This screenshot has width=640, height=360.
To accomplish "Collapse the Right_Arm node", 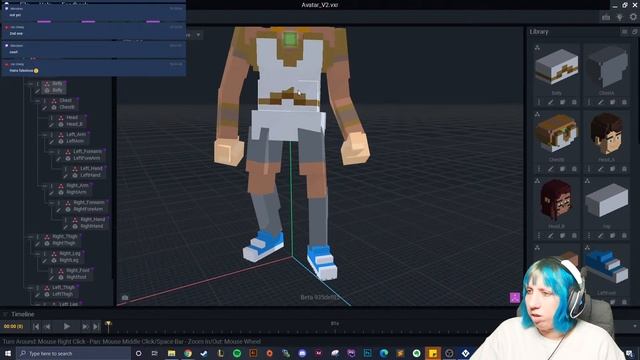I will coord(44,186).
